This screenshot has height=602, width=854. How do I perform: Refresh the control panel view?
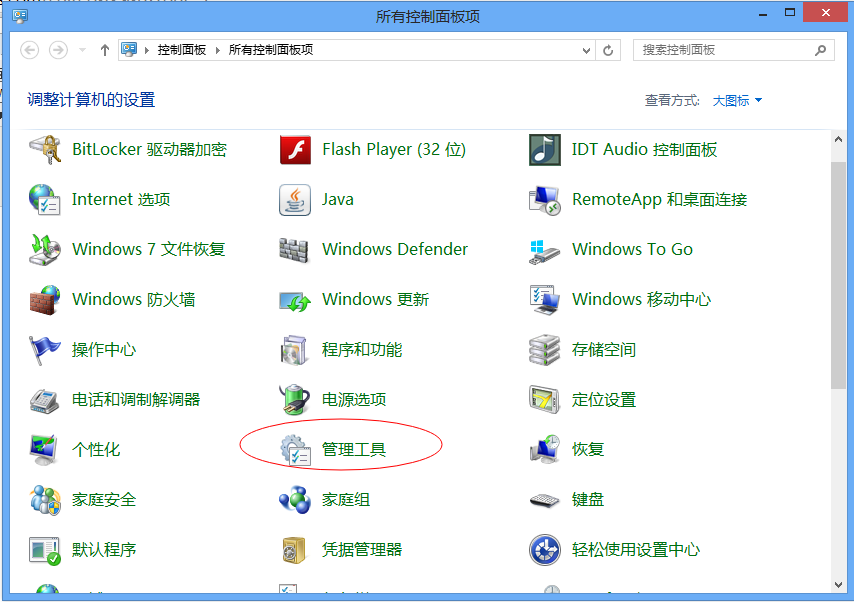coord(608,51)
